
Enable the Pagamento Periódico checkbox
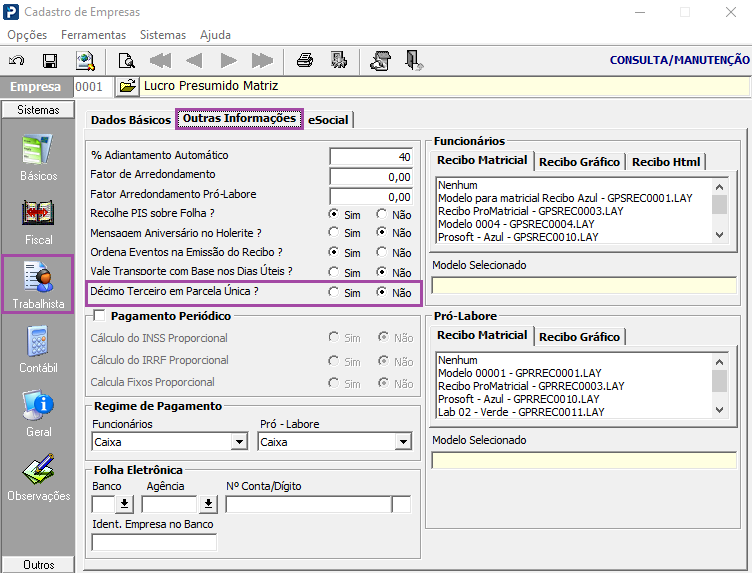tap(98, 316)
